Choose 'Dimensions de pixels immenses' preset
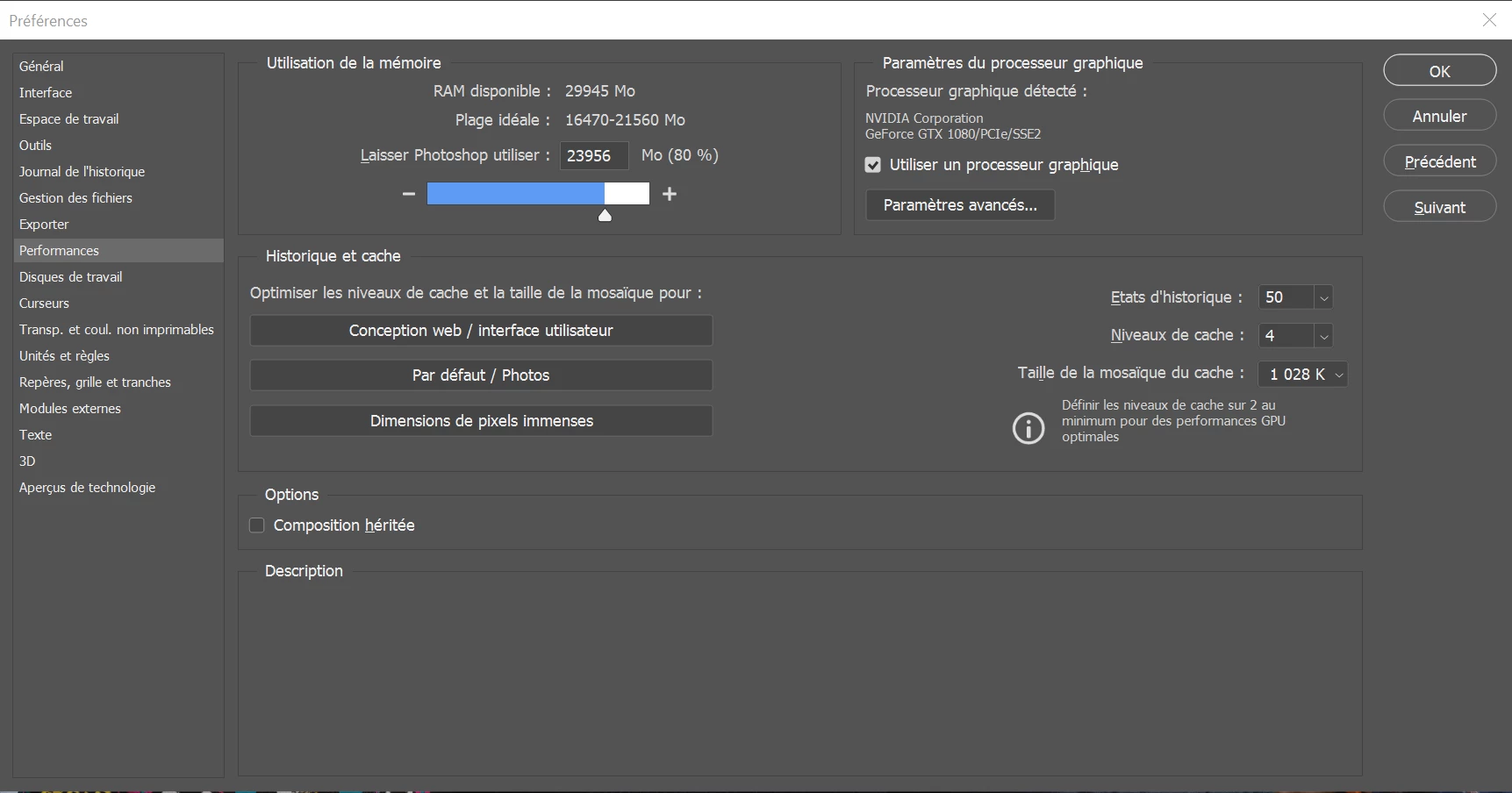The height and width of the screenshot is (793, 1512). [481, 421]
